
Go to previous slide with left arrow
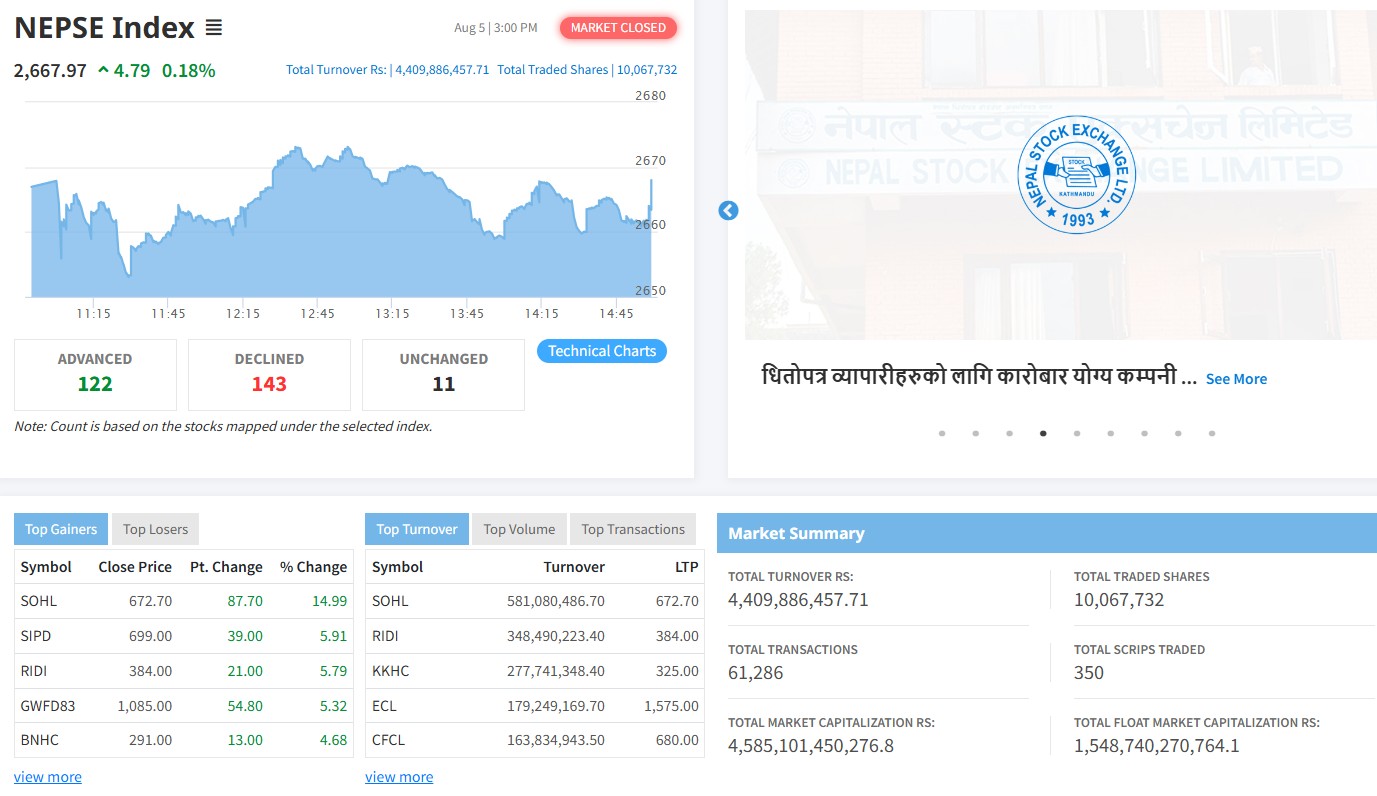[728, 211]
